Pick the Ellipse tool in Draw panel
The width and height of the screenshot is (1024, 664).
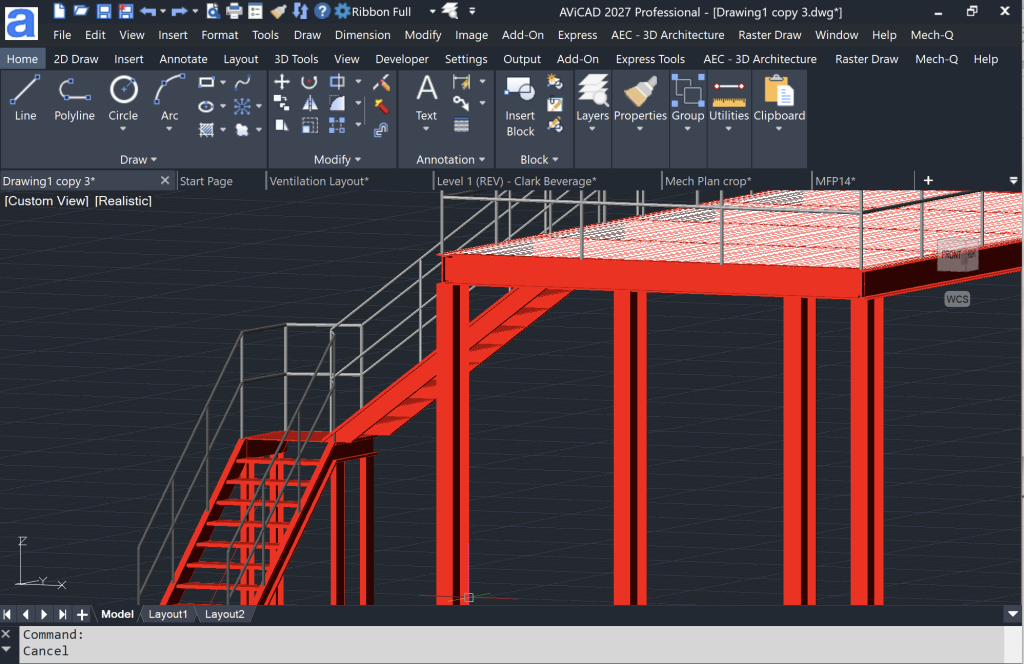tap(206, 106)
